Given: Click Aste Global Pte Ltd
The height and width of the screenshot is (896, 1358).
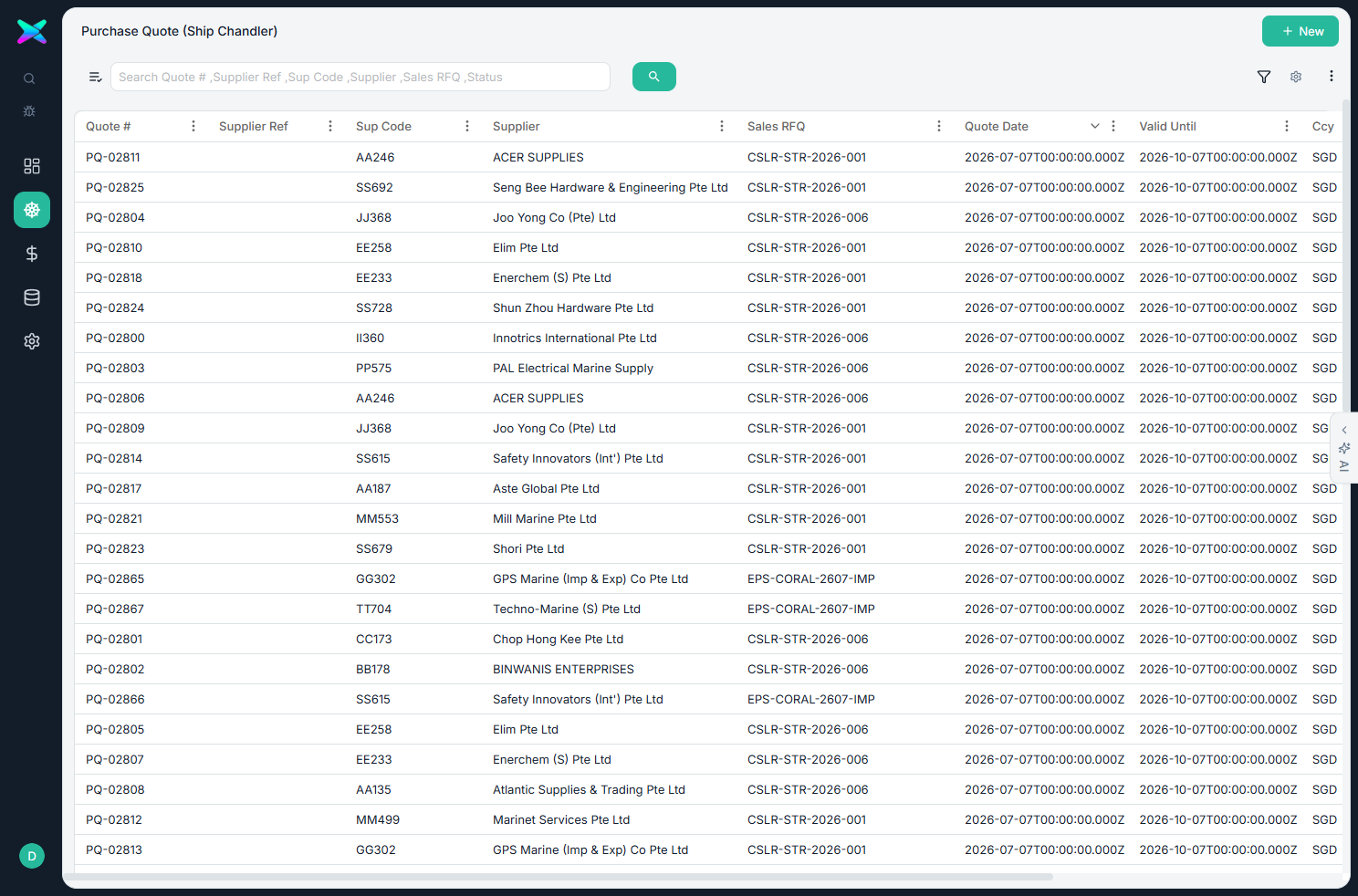Looking at the screenshot, I should point(546,488).
